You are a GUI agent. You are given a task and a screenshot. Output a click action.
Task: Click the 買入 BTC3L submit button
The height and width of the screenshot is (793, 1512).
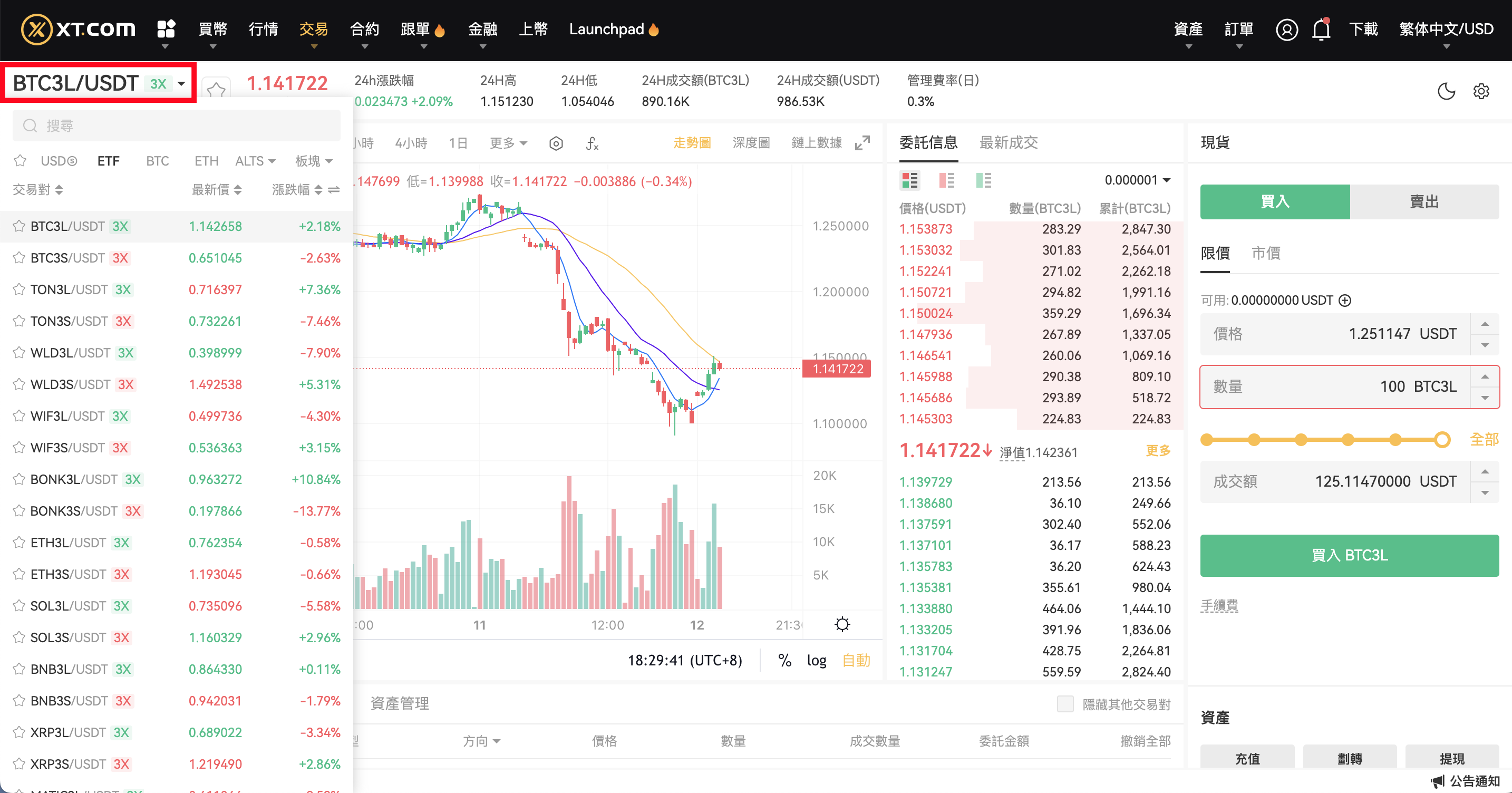[x=1349, y=555]
